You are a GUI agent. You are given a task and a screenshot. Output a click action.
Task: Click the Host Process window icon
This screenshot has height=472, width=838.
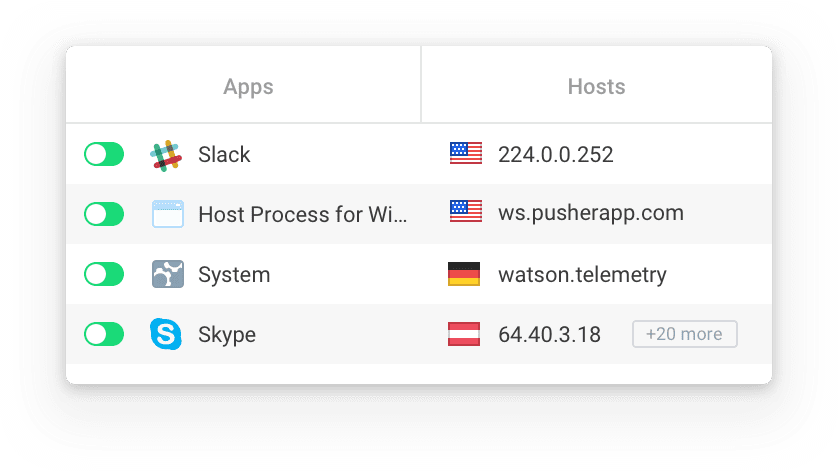click(166, 214)
